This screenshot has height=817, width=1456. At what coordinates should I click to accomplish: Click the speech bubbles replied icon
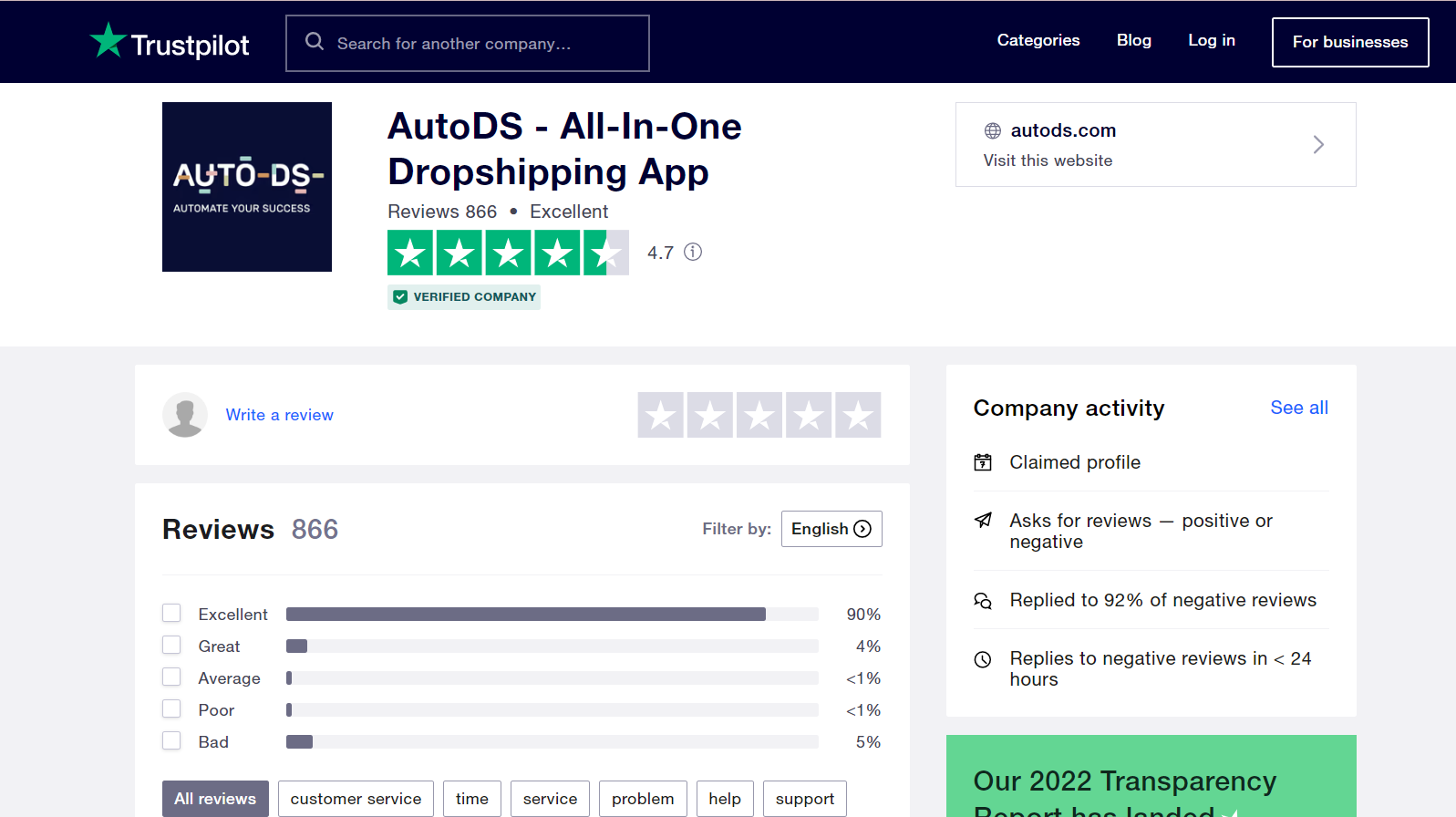(x=983, y=601)
